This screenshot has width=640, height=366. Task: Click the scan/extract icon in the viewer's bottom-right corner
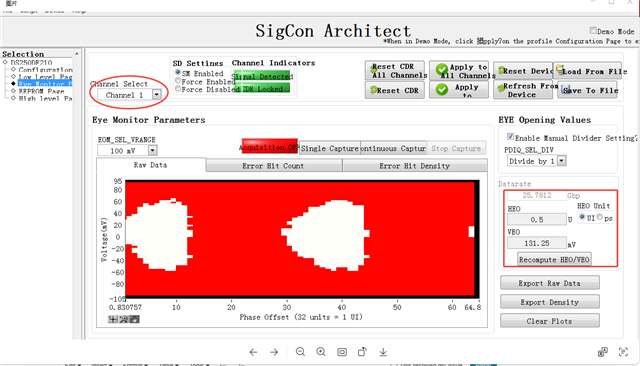pyautogui.click(x=623, y=352)
